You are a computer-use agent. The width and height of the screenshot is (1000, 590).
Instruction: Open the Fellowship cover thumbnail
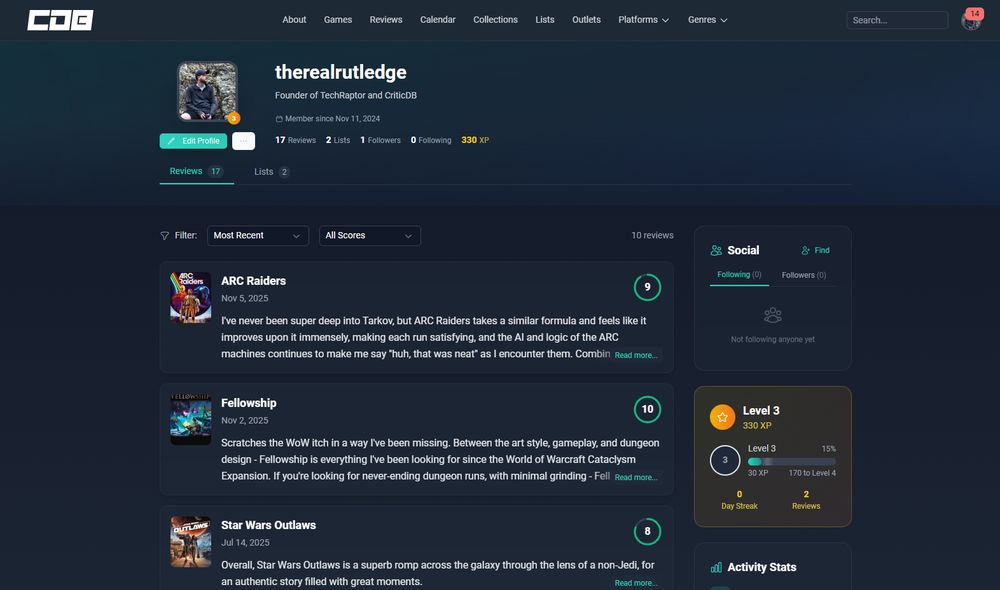(x=191, y=420)
